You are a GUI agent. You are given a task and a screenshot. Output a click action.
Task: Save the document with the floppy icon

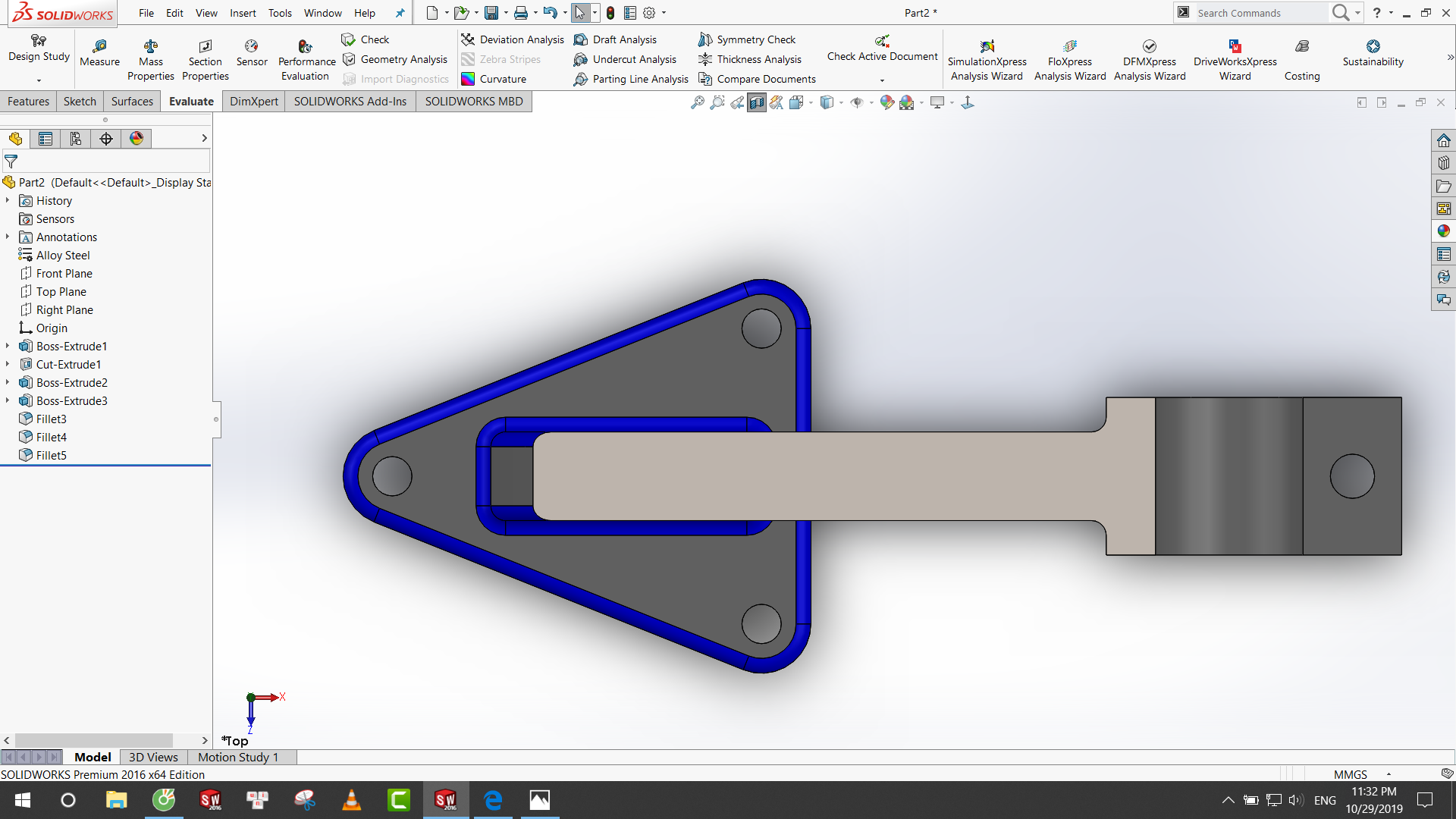tap(491, 13)
